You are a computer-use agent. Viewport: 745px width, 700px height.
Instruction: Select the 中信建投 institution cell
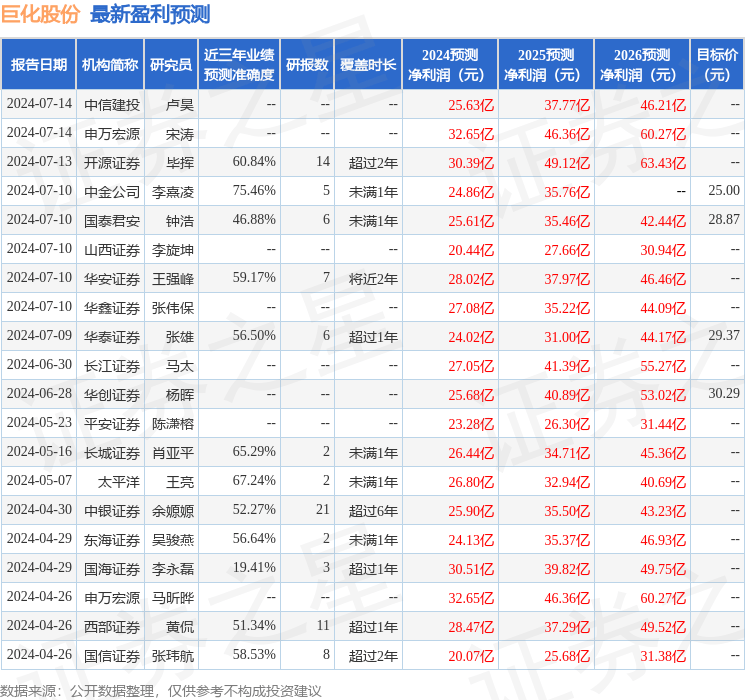pyautogui.click(x=112, y=105)
